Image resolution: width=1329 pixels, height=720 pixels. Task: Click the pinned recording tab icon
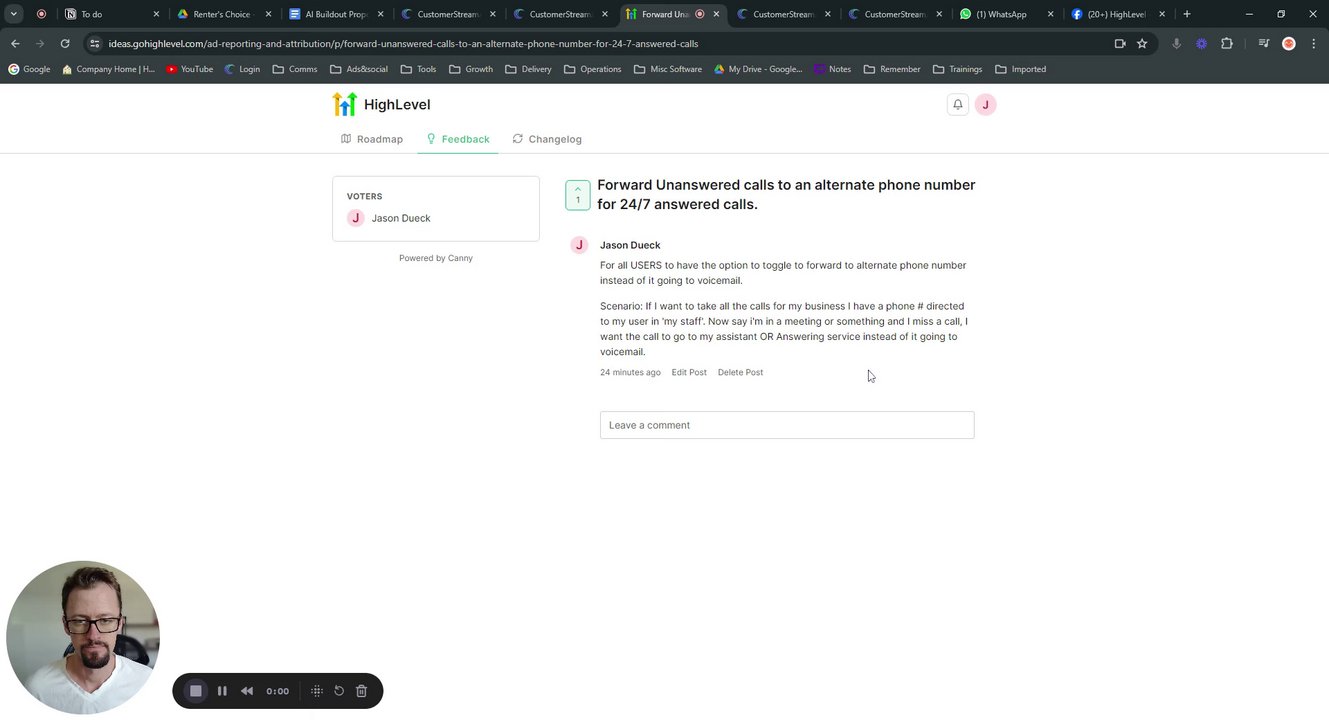coord(41,14)
